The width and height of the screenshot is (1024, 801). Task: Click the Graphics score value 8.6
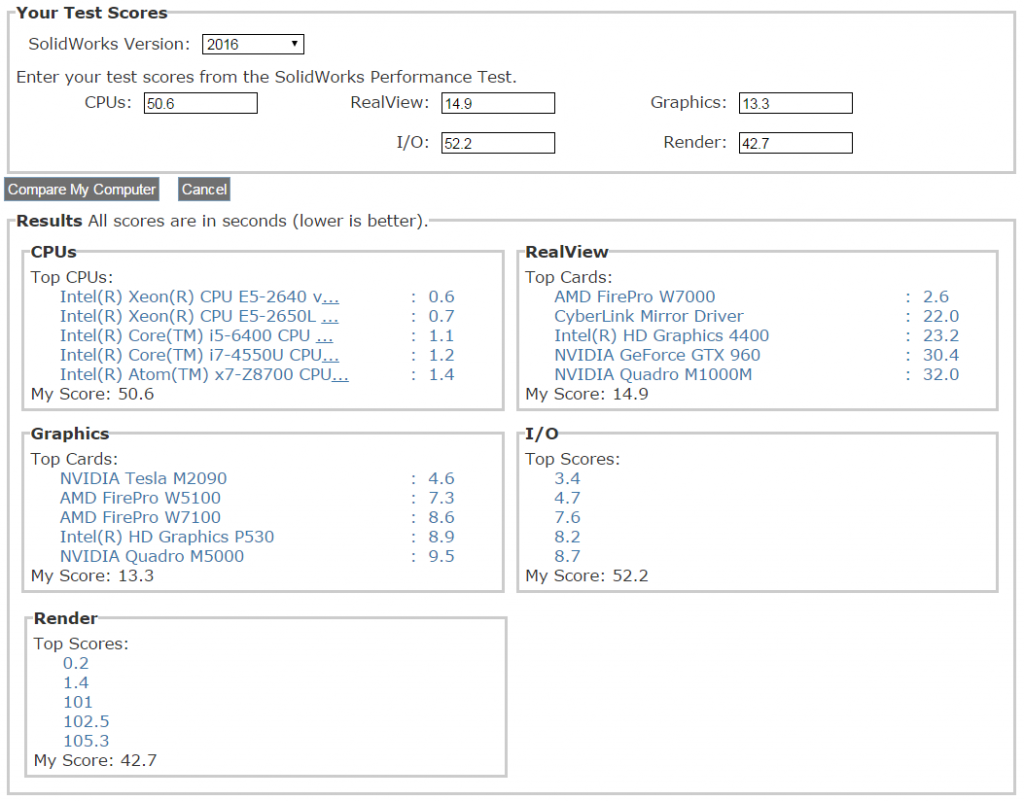[441, 518]
